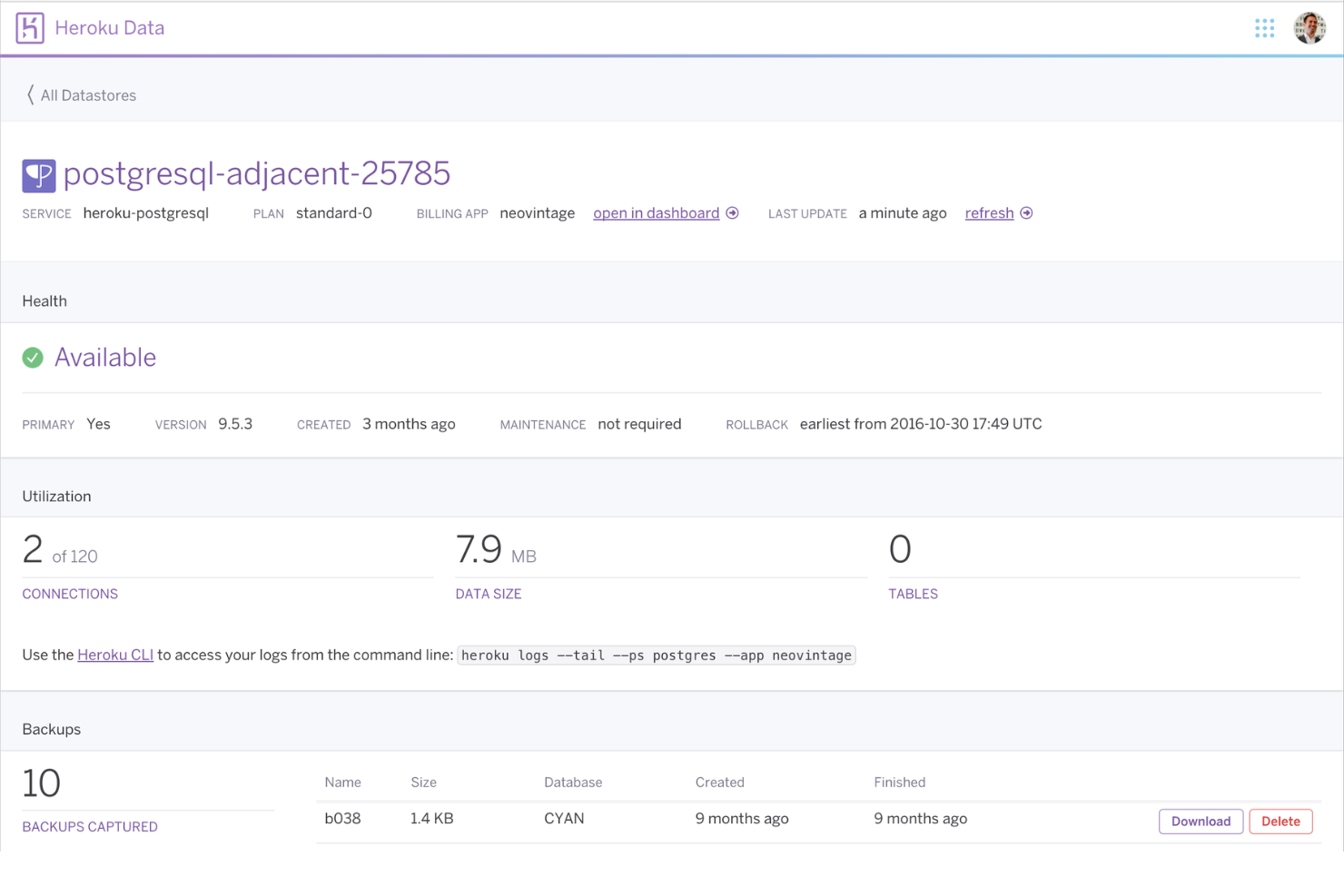Click the PostgreSQL elephant icon
The height and width of the screenshot is (896, 1344).
38,174
